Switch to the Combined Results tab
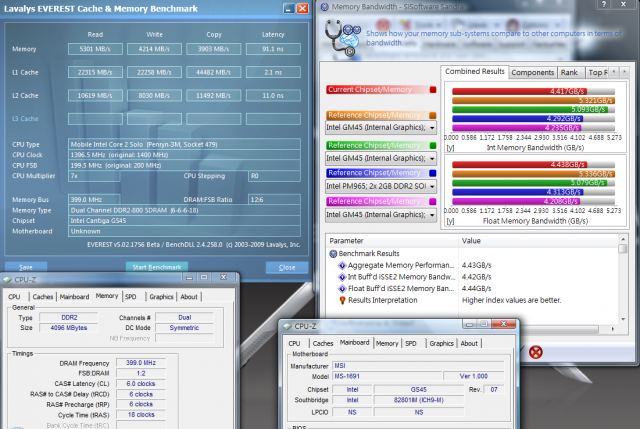This screenshot has height=429, width=640. click(x=475, y=71)
